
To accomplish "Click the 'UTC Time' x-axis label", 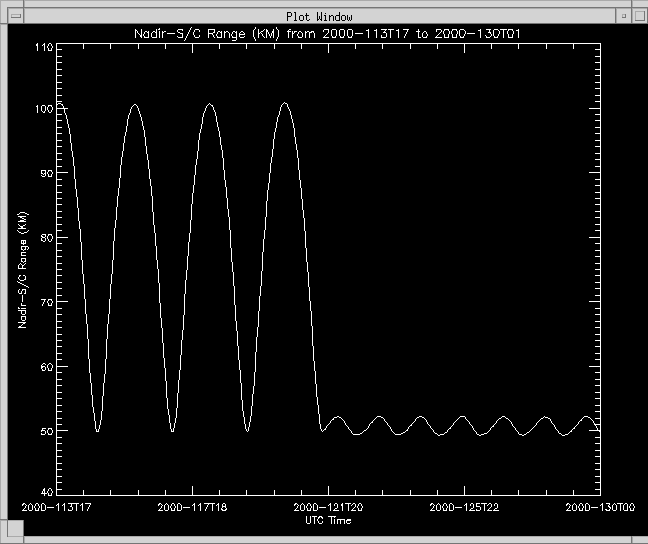I will point(327,520).
